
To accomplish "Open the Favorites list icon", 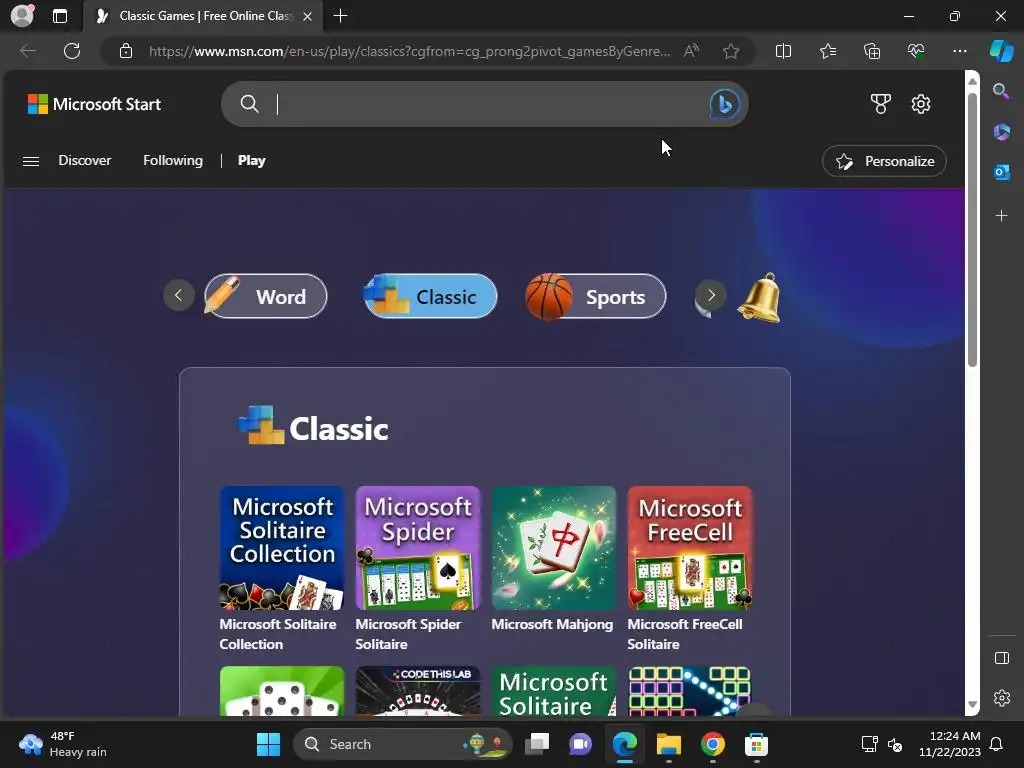I will pyautogui.click(x=827, y=51).
